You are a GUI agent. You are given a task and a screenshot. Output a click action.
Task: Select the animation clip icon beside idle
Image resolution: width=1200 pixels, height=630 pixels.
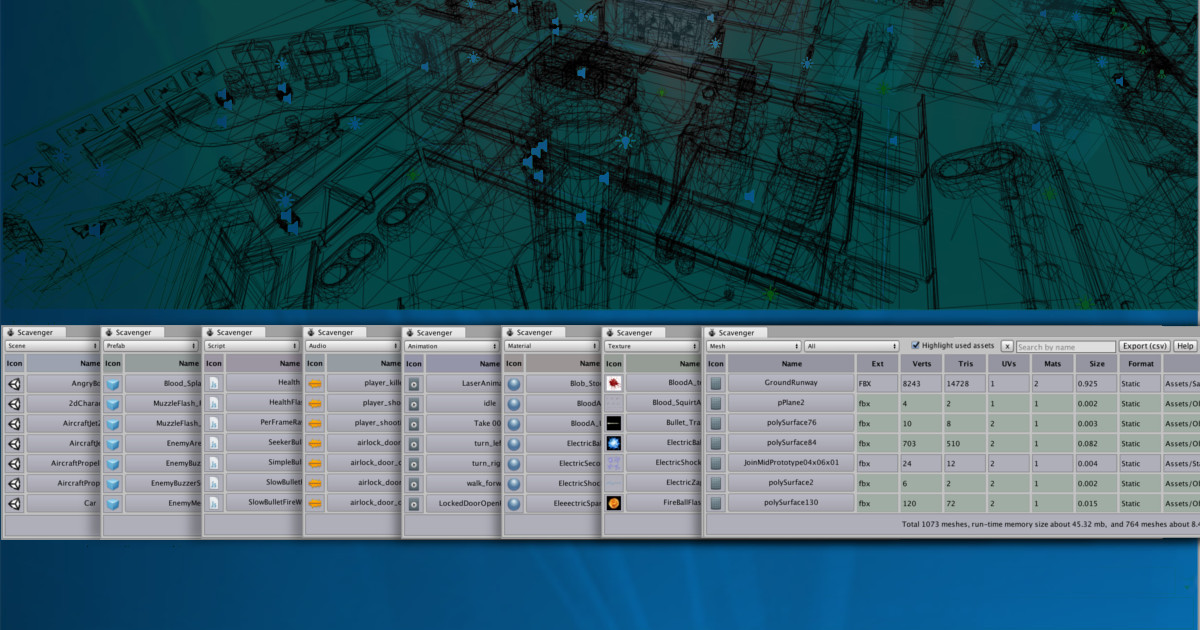tap(415, 403)
